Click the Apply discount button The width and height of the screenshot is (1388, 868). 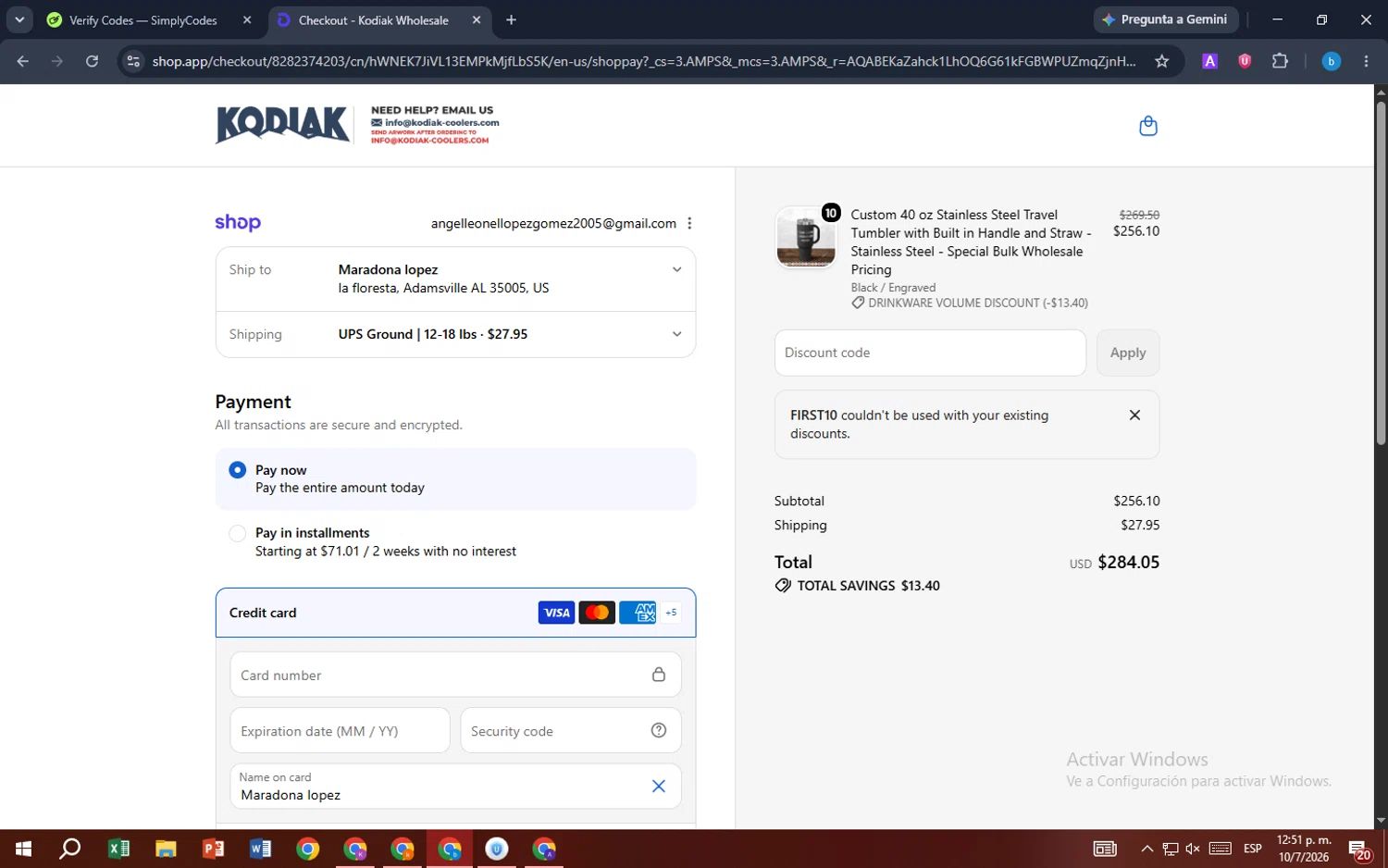click(x=1127, y=353)
